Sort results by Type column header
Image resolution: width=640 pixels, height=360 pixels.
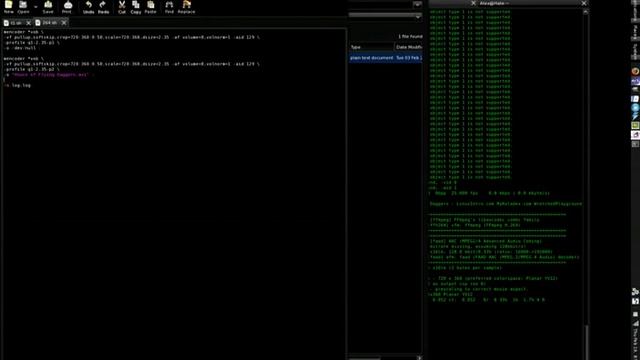pyautogui.click(x=371, y=47)
